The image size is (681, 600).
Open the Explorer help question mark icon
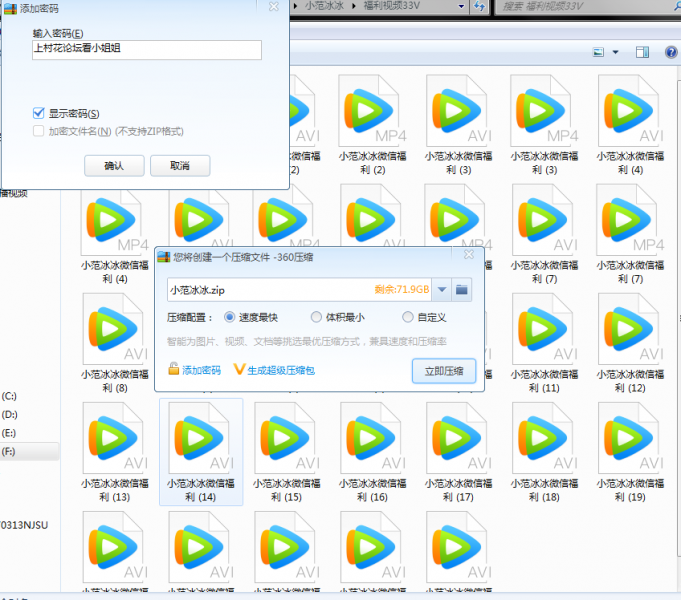671,52
